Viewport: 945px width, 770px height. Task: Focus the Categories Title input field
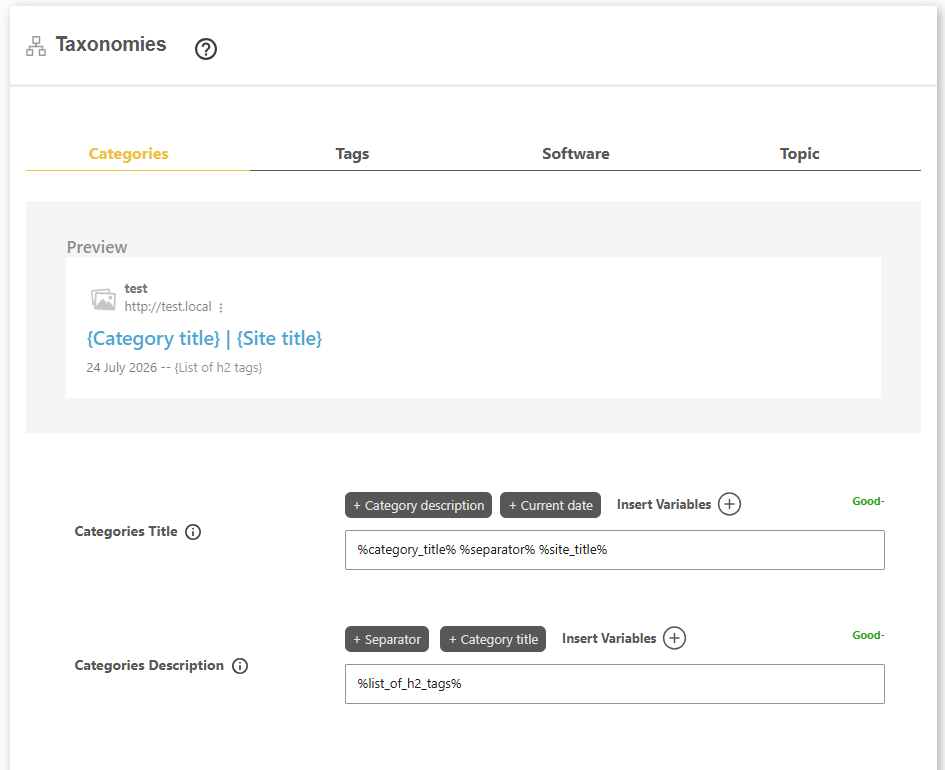[x=615, y=550]
